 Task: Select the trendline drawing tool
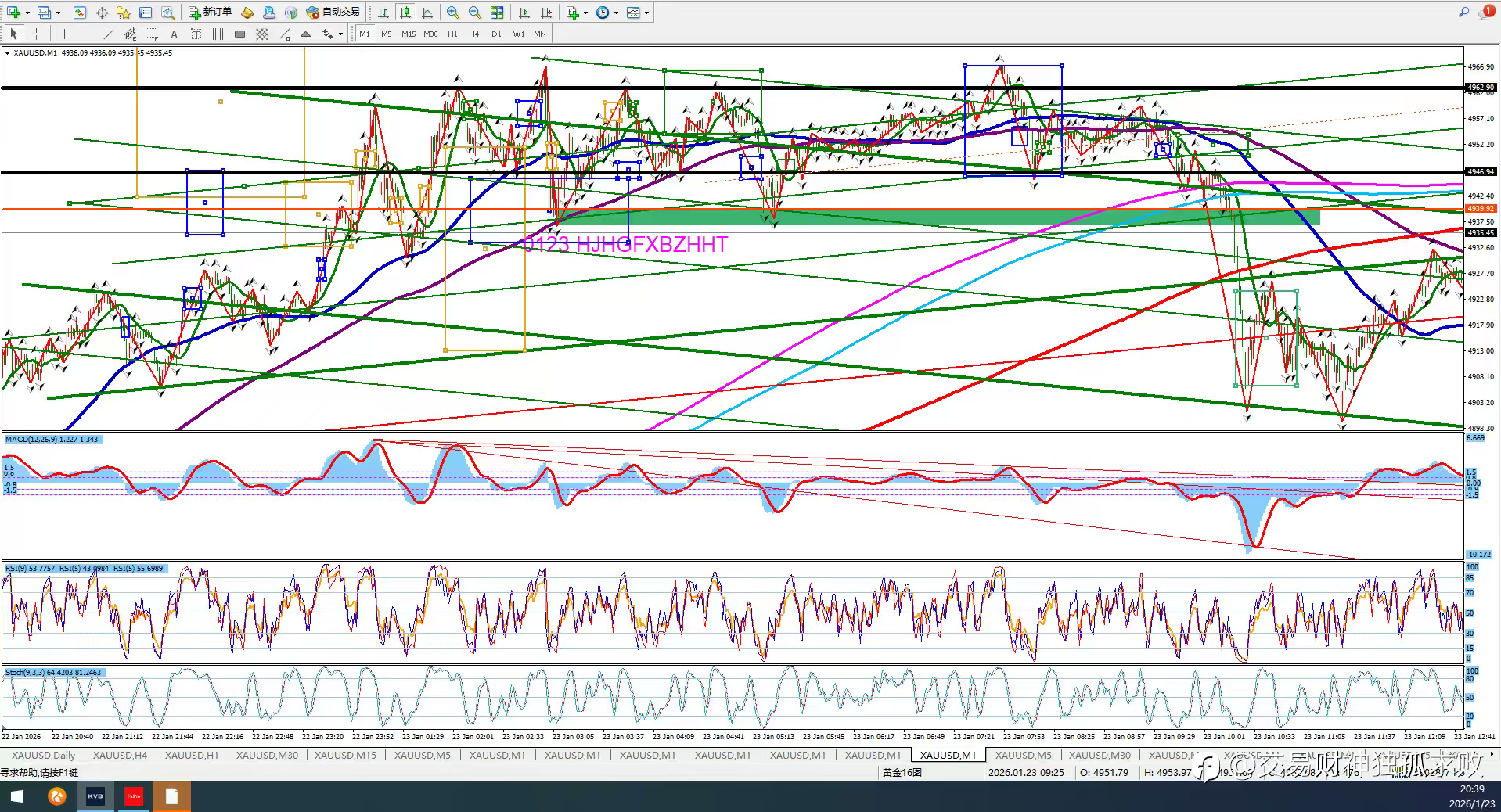tap(108, 34)
